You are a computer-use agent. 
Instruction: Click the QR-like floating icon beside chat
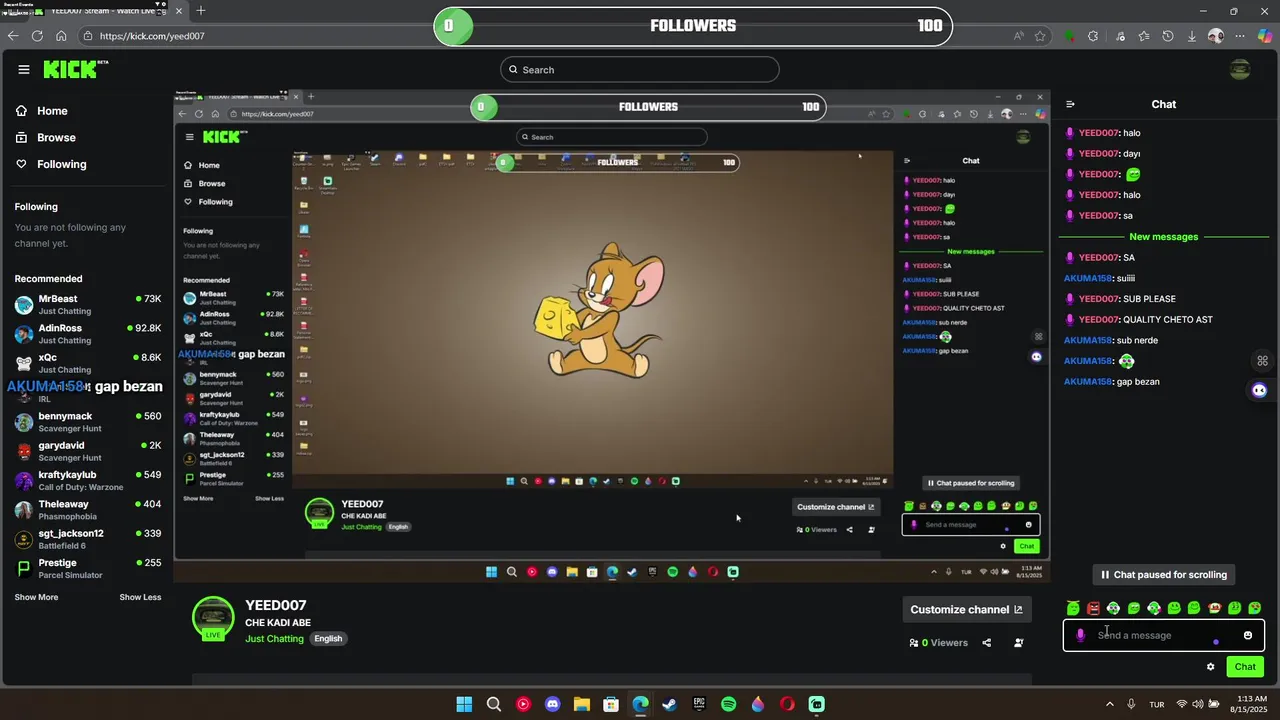[x=1262, y=361]
